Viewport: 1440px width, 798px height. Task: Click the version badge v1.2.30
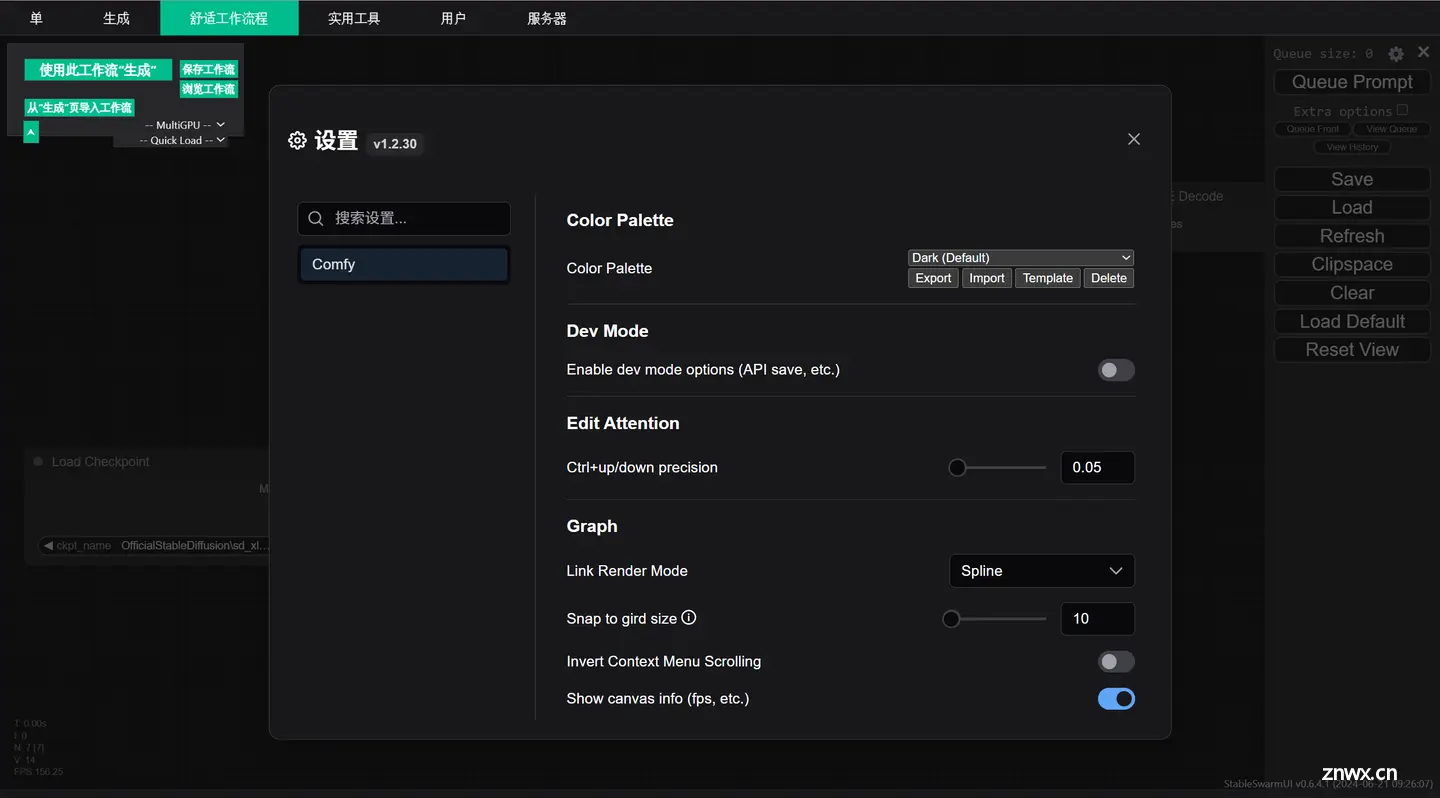[395, 144]
